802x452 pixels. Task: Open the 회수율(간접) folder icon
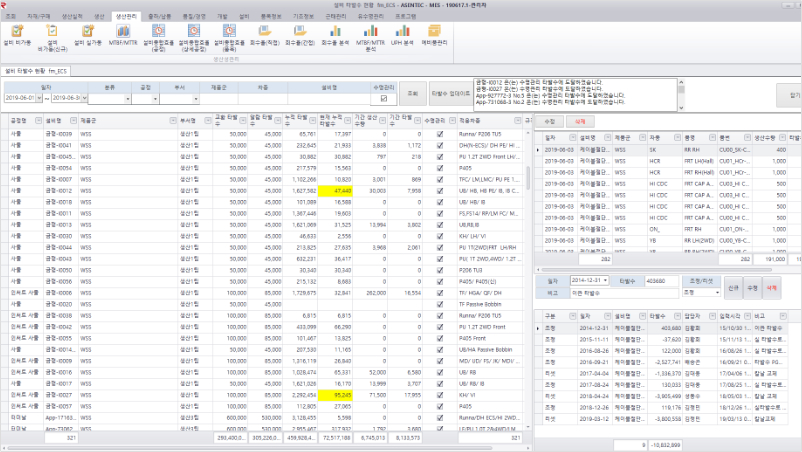tap(300, 32)
